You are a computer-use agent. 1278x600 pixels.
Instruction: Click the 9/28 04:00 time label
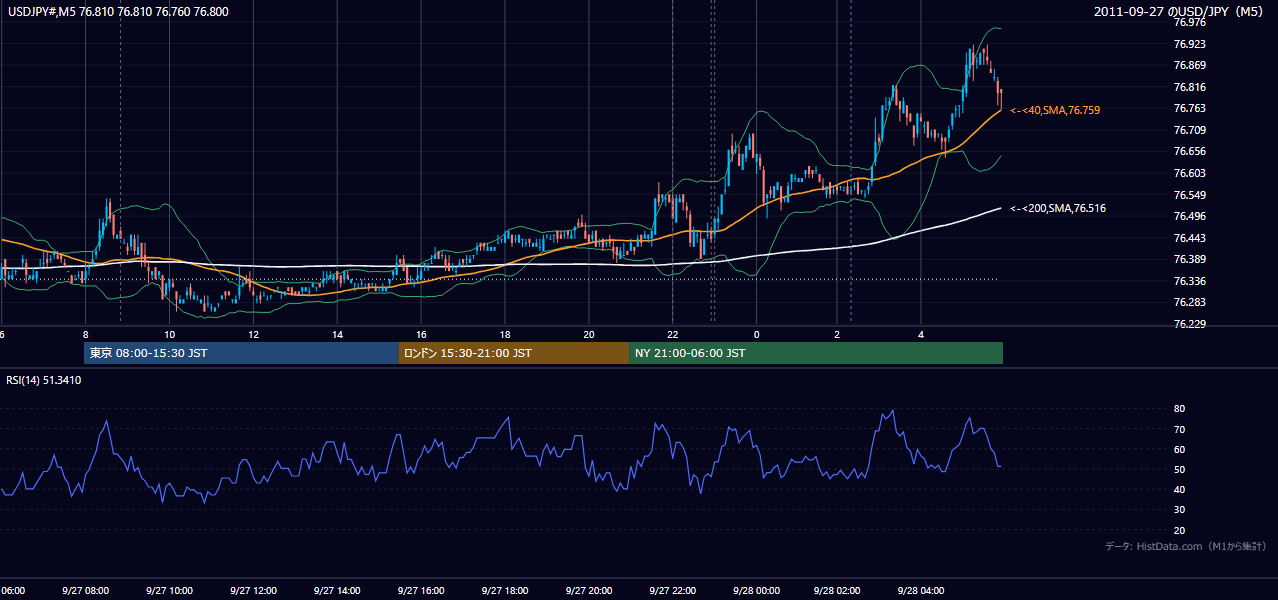pyautogui.click(x=921, y=590)
